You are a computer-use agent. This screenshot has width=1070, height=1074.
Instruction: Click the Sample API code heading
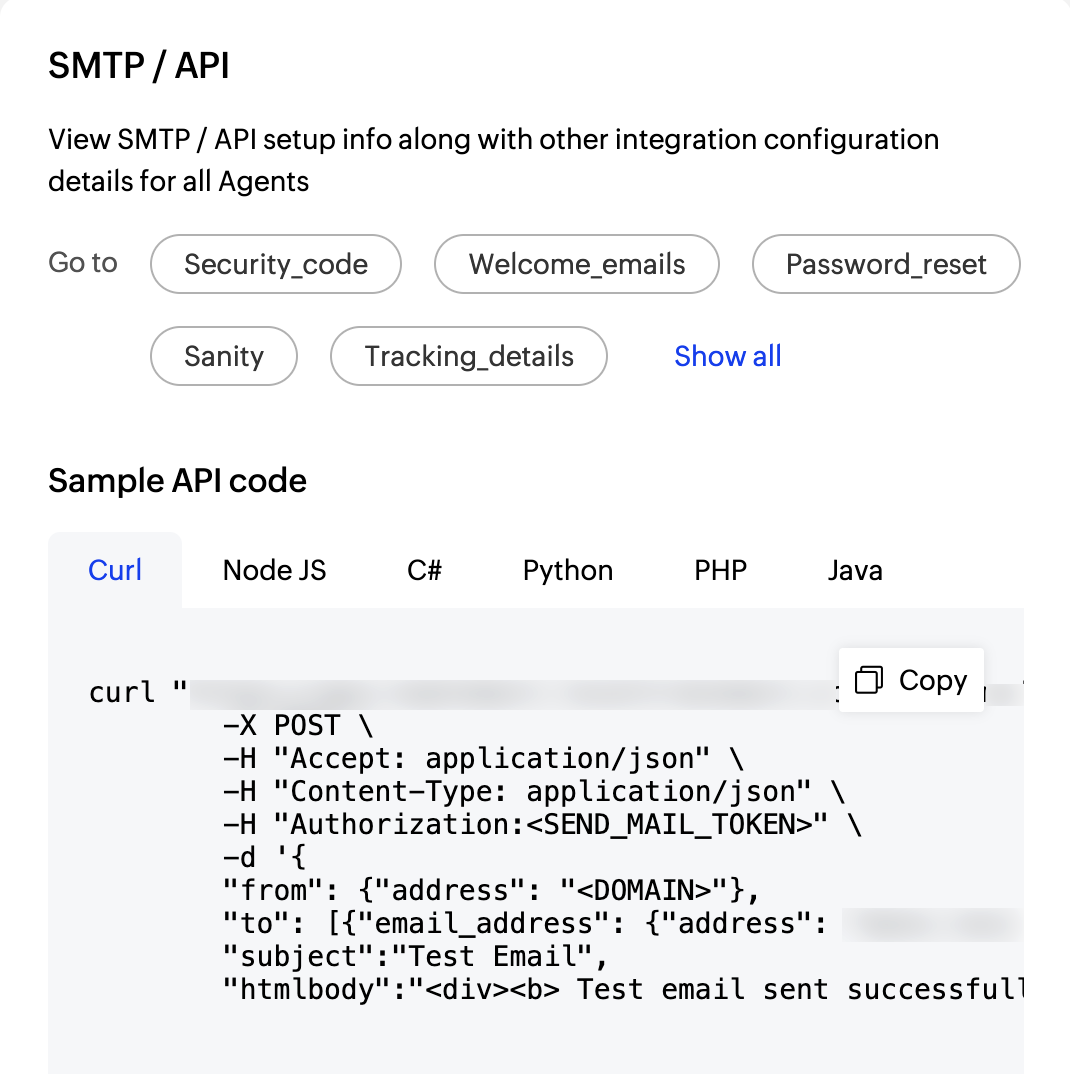[177, 481]
